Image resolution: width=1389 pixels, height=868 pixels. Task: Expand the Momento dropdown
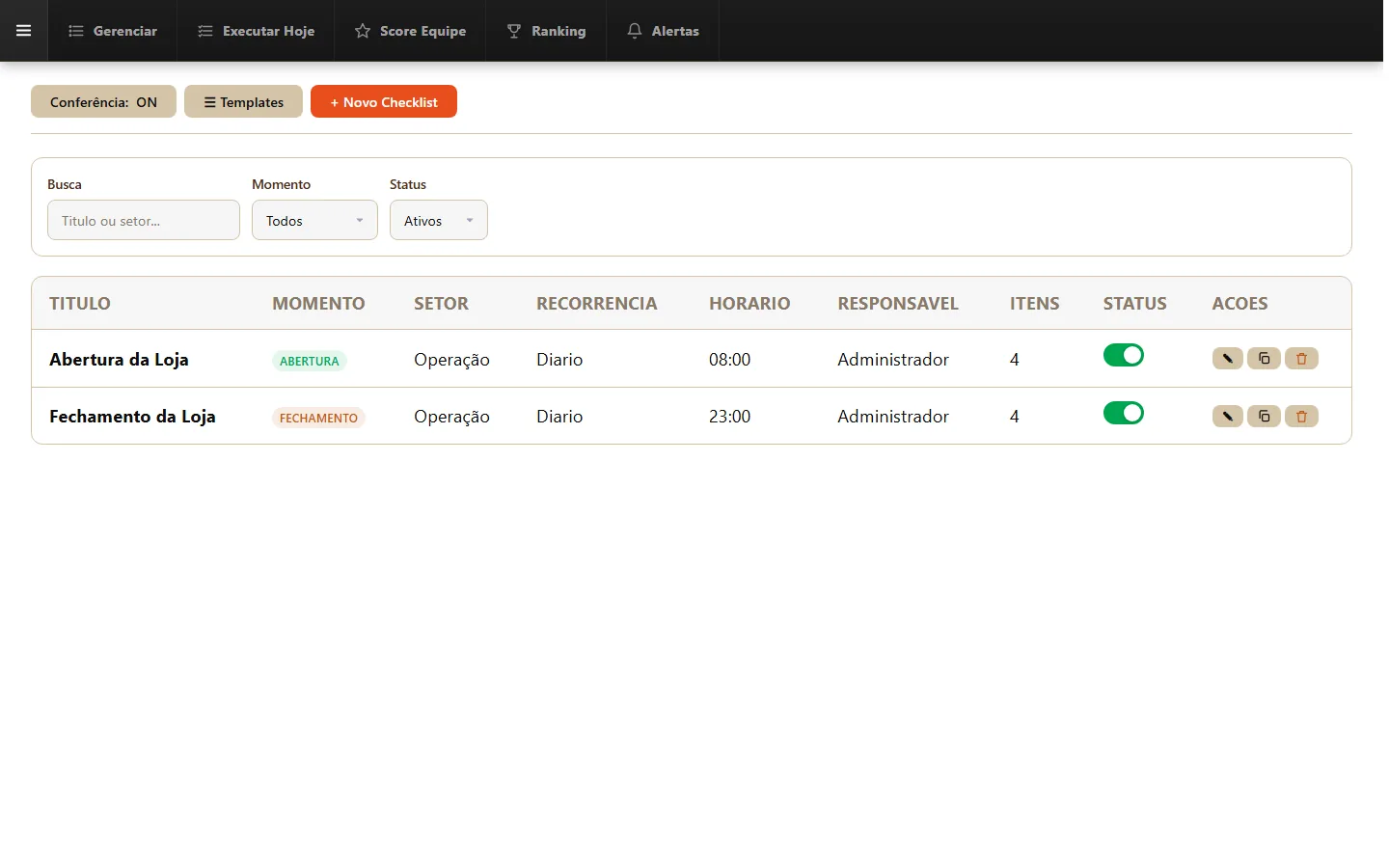pos(314,220)
